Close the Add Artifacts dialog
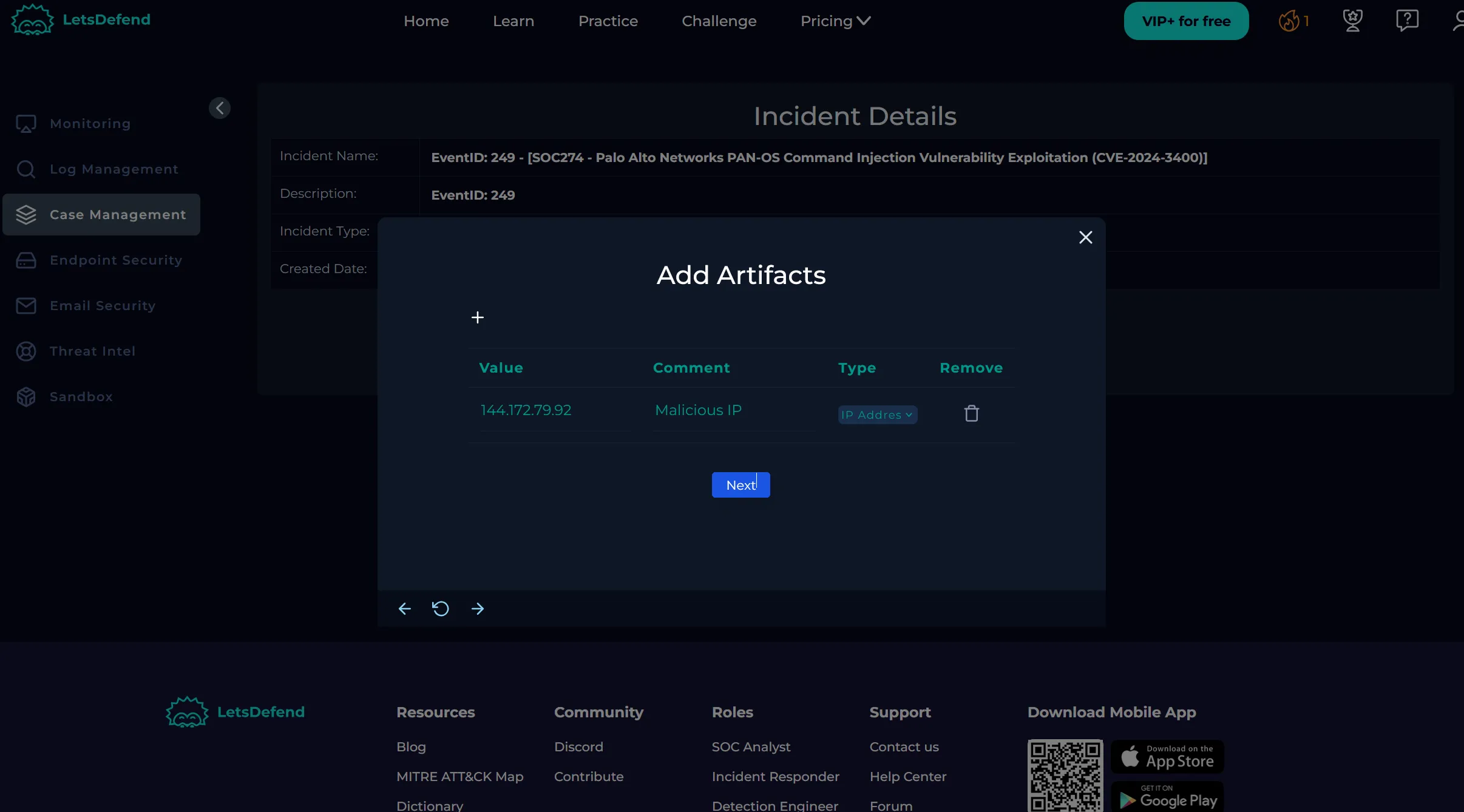This screenshot has width=1464, height=812. tap(1085, 237)
